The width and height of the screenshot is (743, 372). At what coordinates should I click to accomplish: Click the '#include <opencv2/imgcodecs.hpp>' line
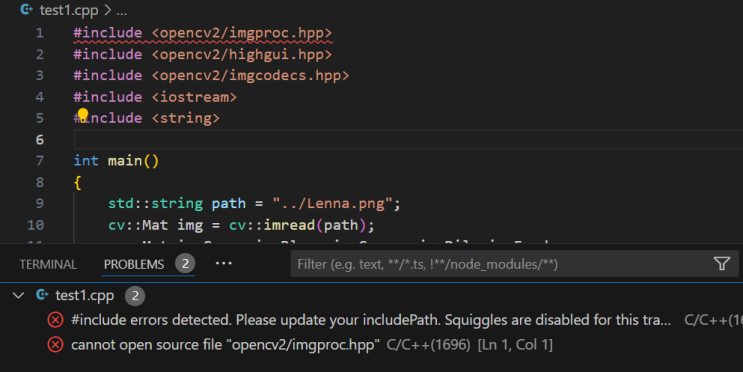(x=211, y=76)
